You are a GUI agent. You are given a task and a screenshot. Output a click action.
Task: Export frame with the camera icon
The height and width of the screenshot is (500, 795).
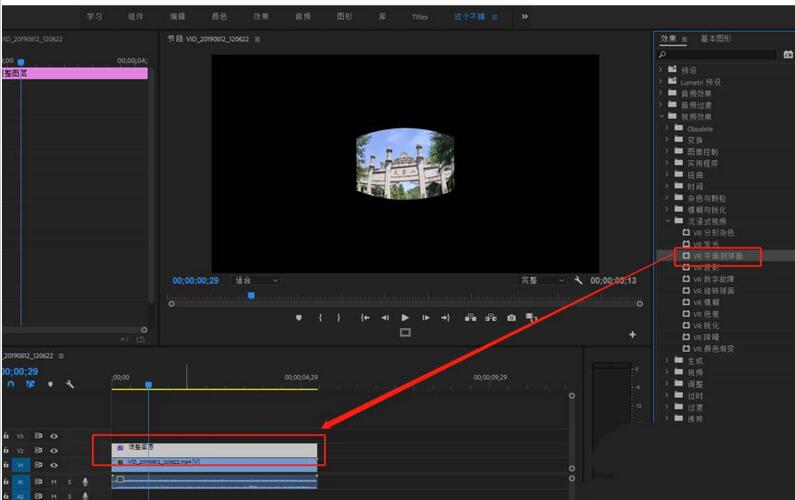pos(512,317)
